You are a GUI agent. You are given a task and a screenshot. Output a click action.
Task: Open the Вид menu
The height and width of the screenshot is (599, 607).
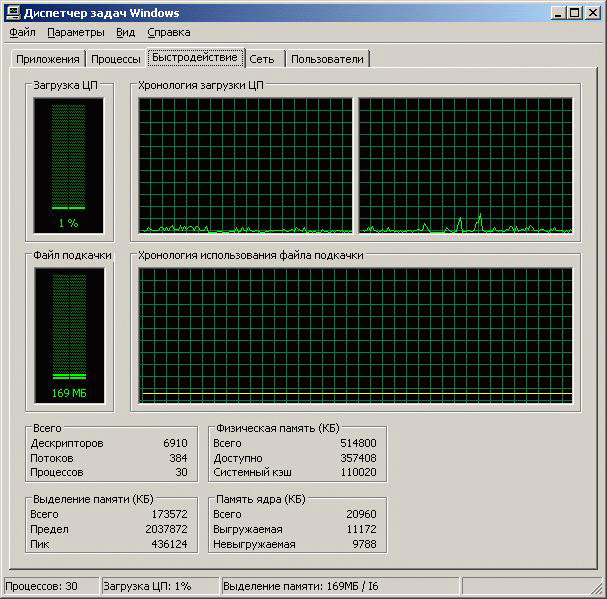coord(125,32)
